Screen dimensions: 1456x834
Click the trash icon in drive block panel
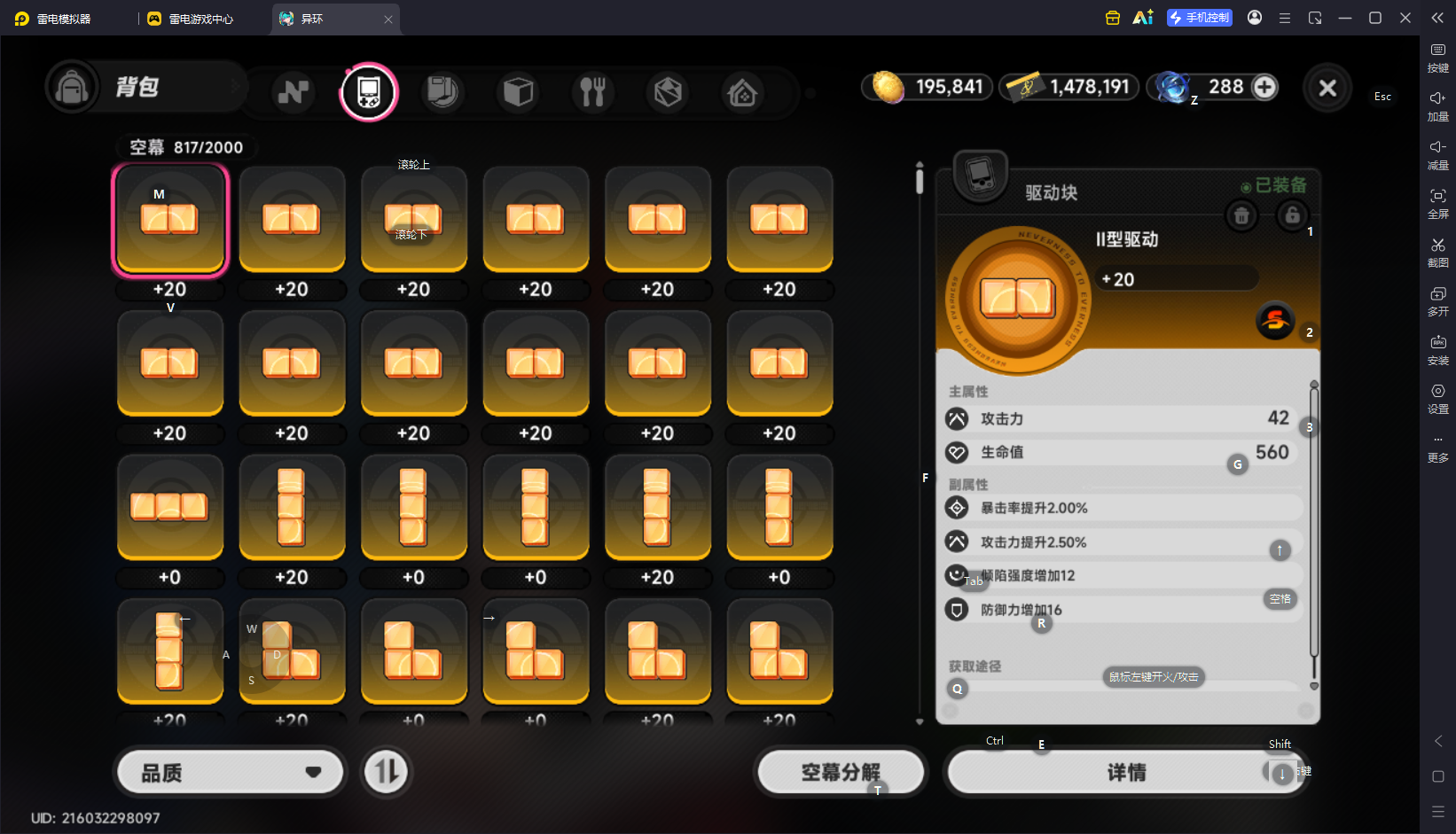click(x=1241, y=215)
